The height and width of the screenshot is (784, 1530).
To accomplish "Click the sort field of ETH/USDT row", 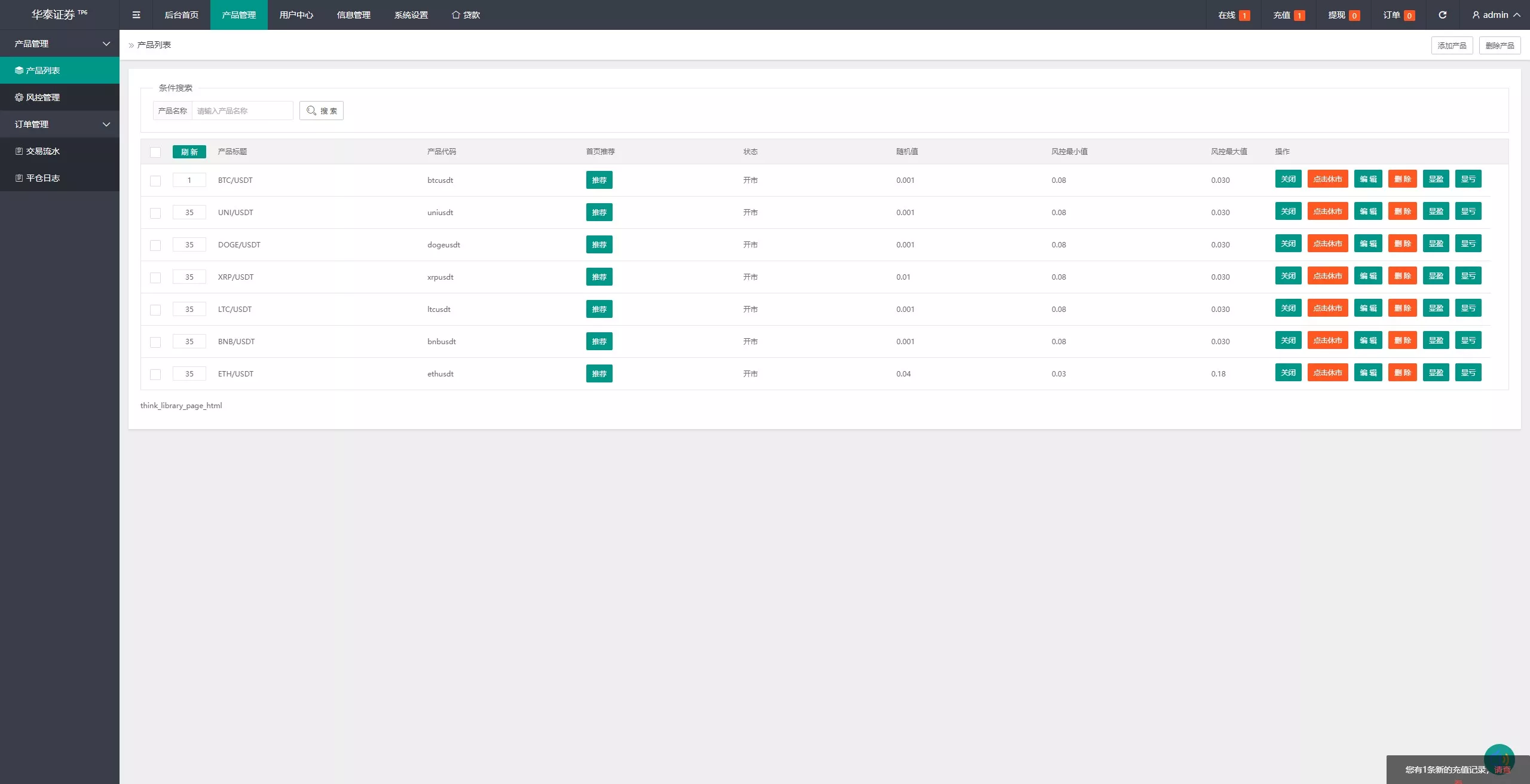I will click(x=189, y=373).
